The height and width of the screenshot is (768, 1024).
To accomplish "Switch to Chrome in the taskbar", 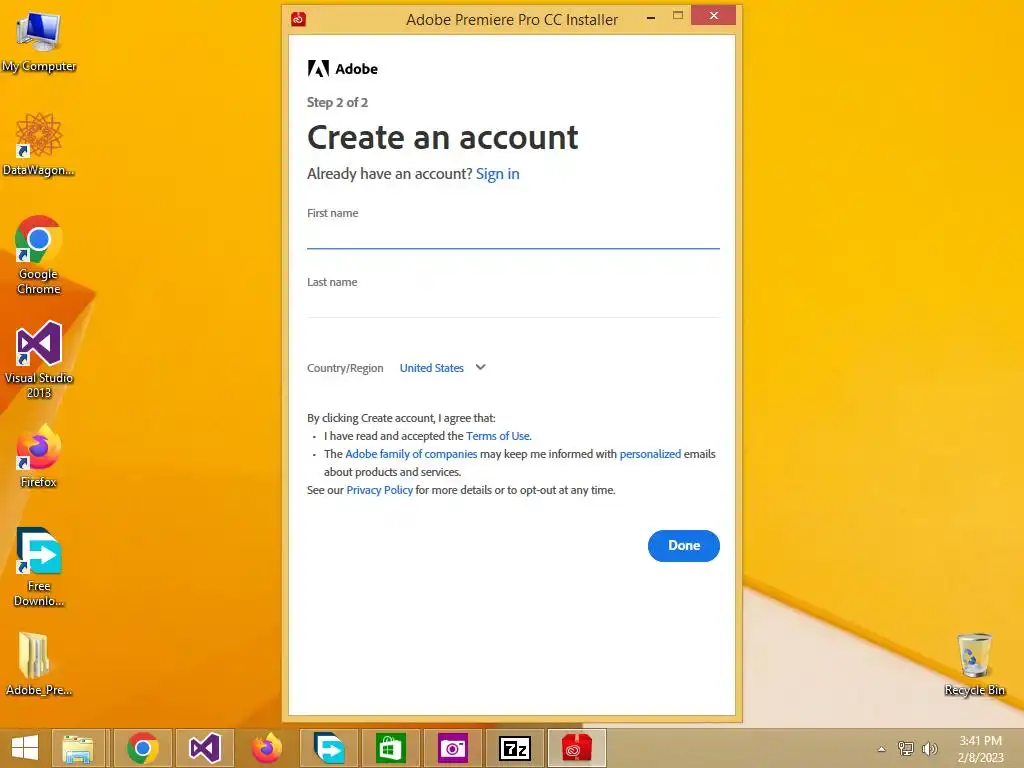I will pyautogui.click(x=143, y=748).
